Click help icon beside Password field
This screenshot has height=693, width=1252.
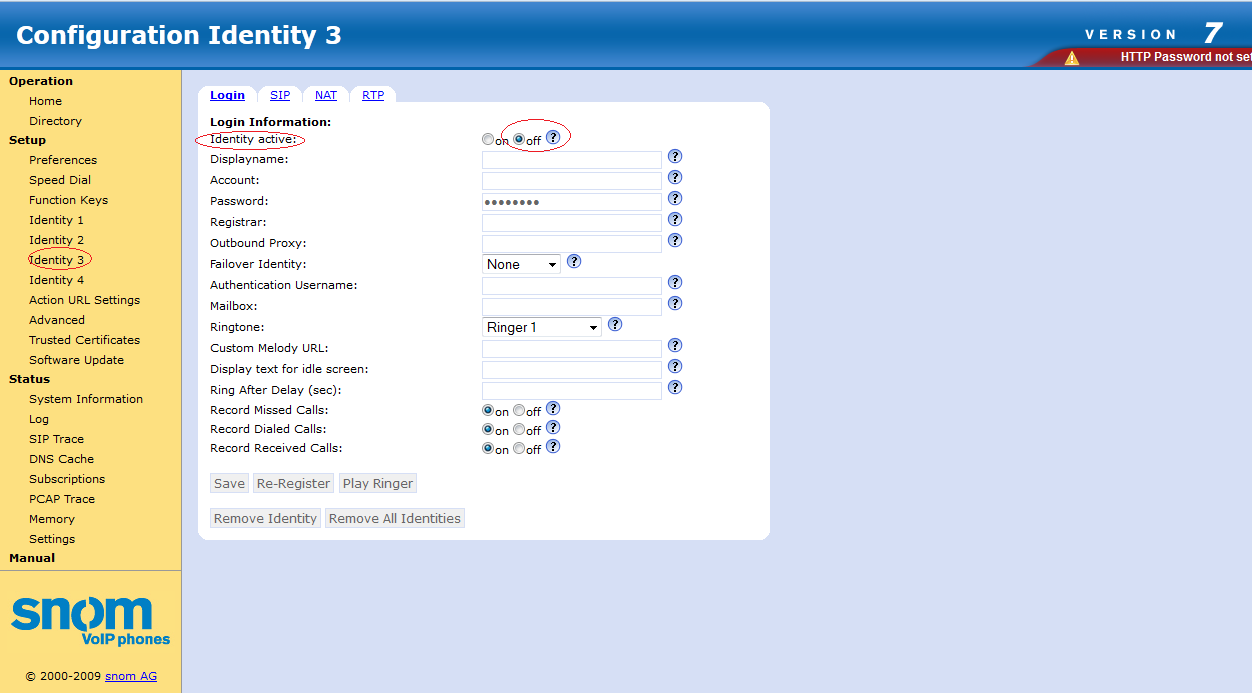click(675, 199)
